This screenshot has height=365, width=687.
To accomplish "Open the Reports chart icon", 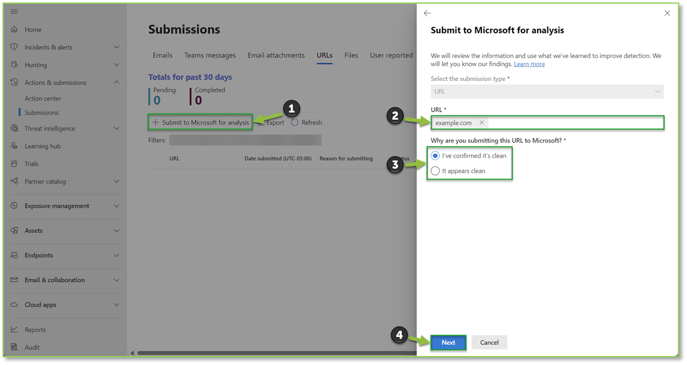I will tap(14, 330).
